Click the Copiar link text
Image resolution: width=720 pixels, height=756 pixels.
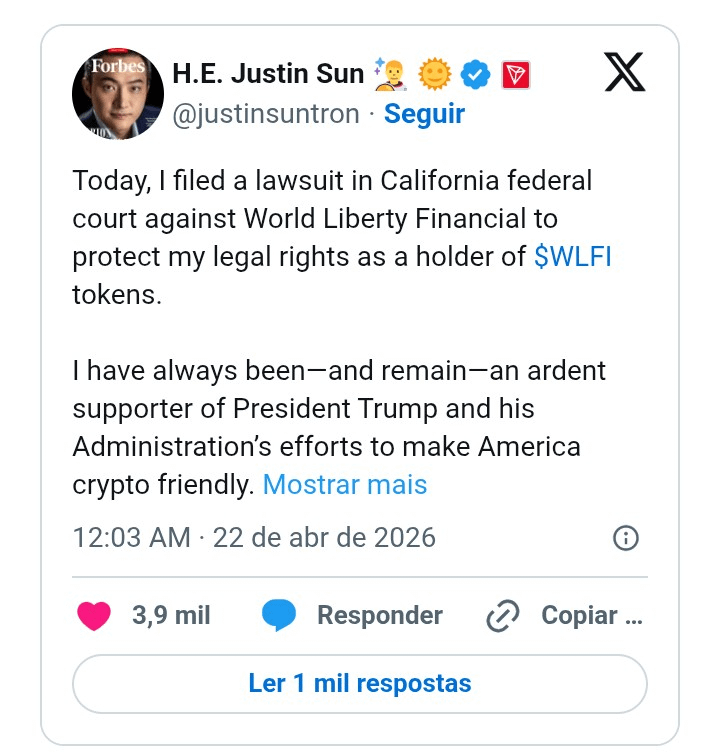click(x=591, y=615)
